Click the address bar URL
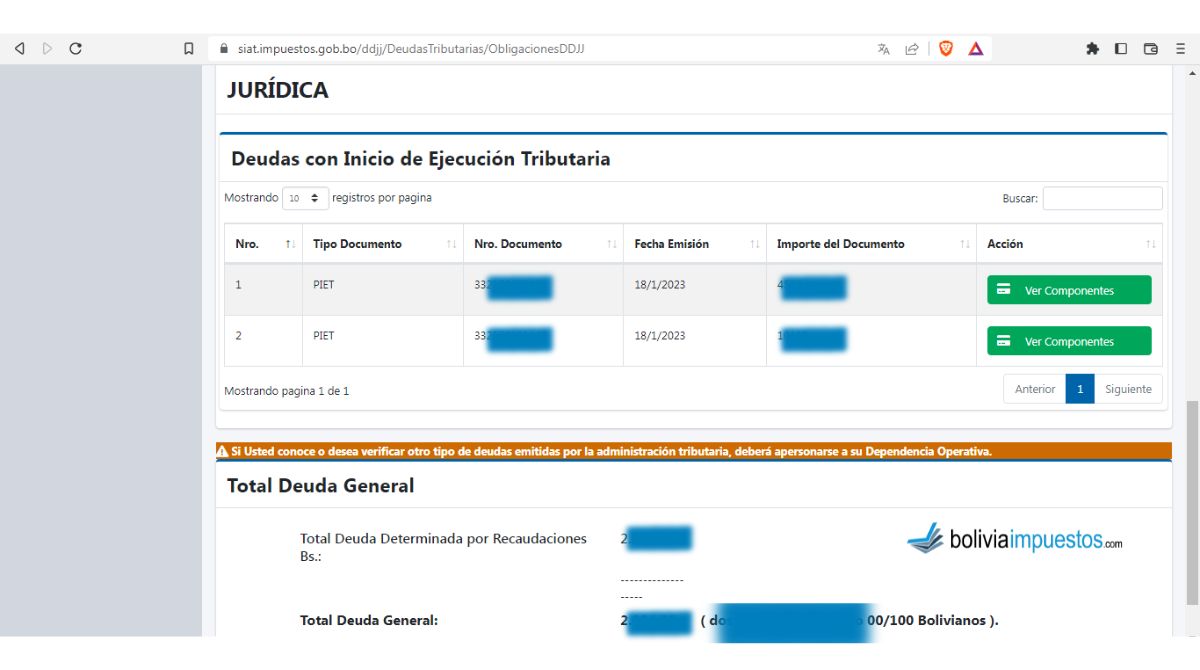The image size is (1200, 670). click(x=411, y=48)
